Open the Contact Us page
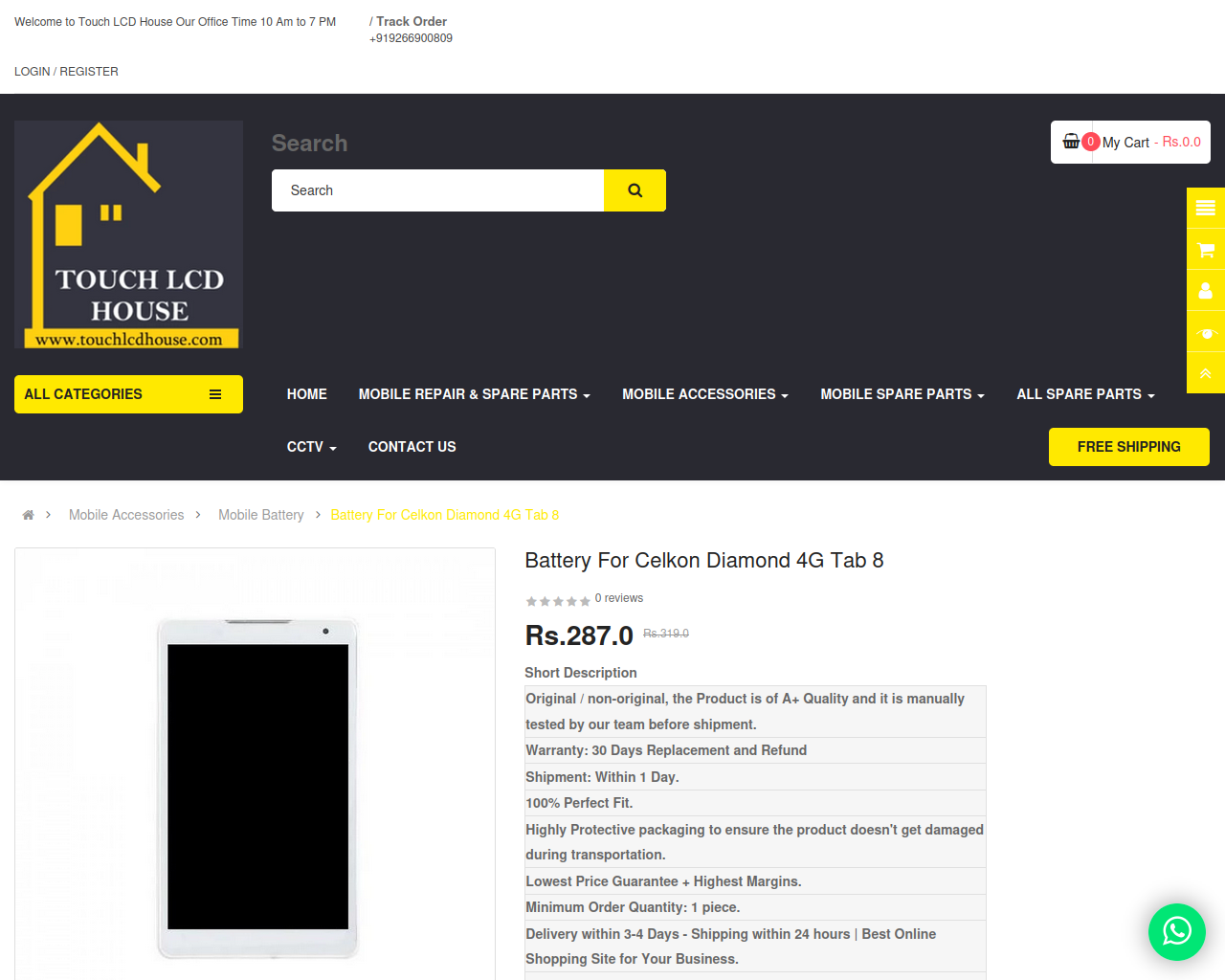 412,447
